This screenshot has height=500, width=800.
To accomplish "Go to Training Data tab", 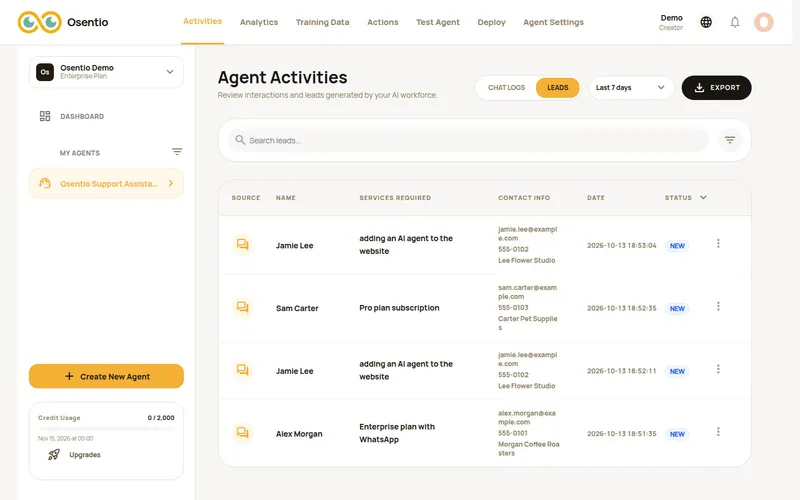I will coord(322,22).
